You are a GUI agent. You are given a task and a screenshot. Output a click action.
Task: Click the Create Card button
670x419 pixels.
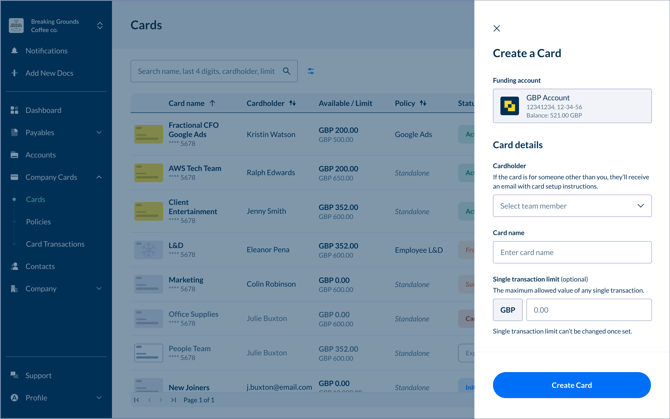[x=572, y=385]
